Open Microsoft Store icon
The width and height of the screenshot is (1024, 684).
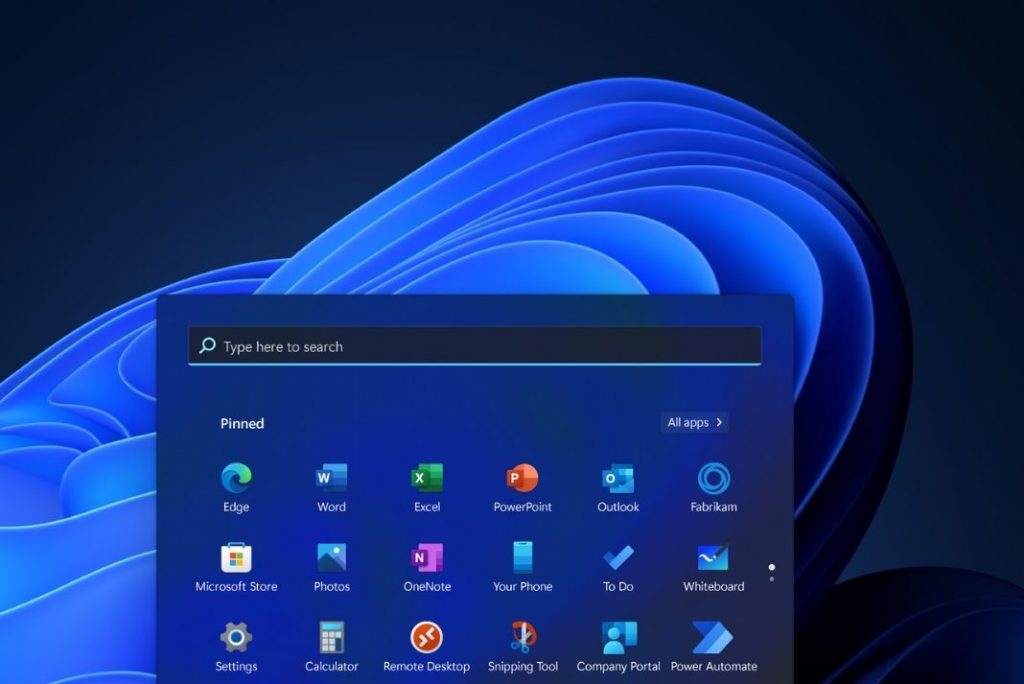coord(236,558)
